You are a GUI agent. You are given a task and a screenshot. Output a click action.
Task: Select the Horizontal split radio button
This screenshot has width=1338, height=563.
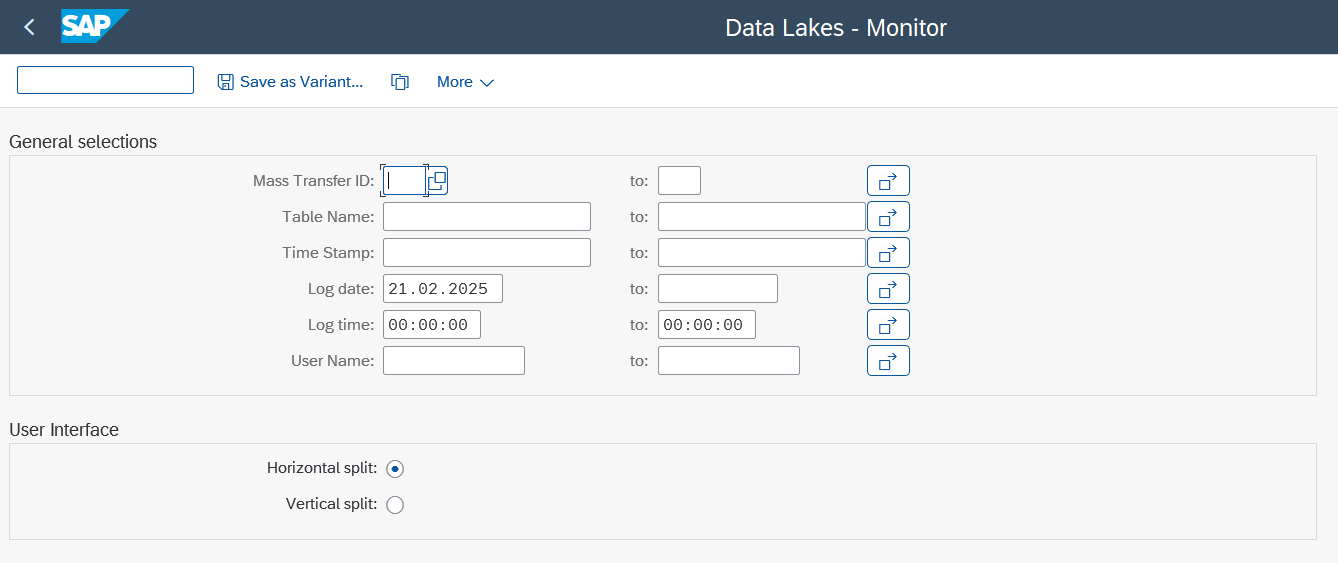pos(395,469)
